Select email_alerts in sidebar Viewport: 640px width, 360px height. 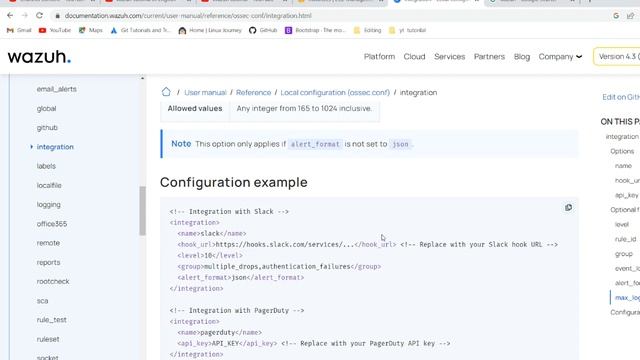click(56, 89)
